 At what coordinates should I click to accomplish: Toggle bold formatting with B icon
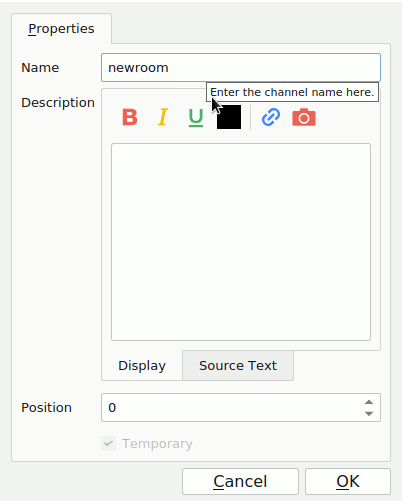130,117
